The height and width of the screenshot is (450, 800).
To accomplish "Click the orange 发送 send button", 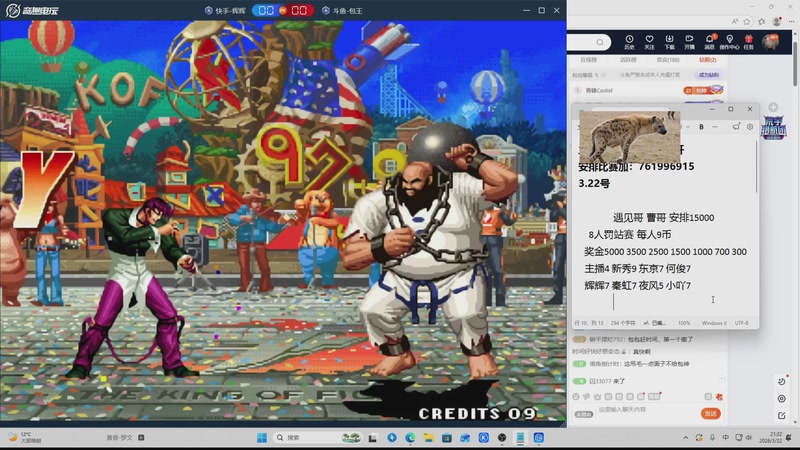I will point(710,413).
